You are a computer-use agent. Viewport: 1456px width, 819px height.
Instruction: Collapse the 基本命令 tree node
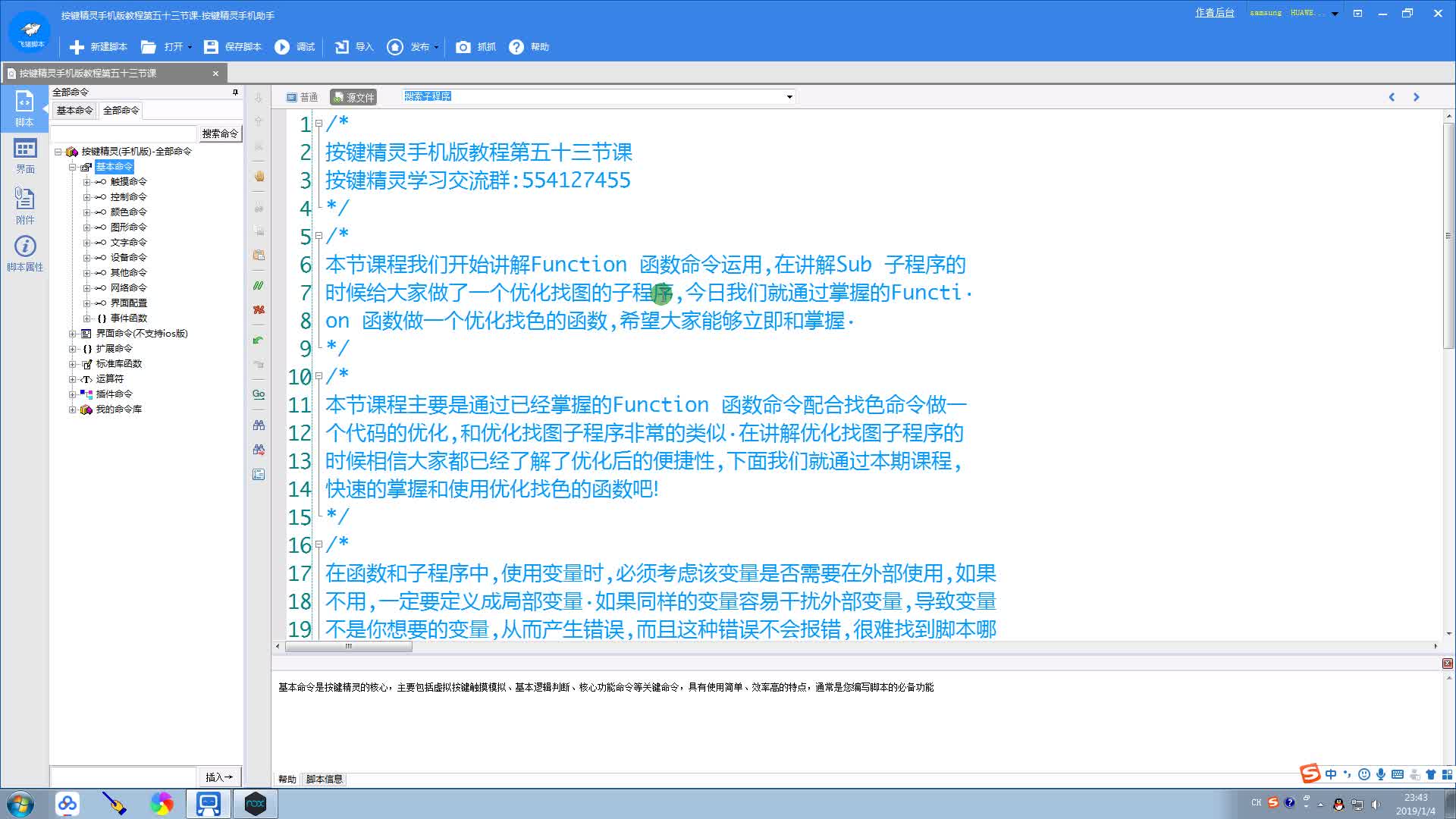point(72,167)
